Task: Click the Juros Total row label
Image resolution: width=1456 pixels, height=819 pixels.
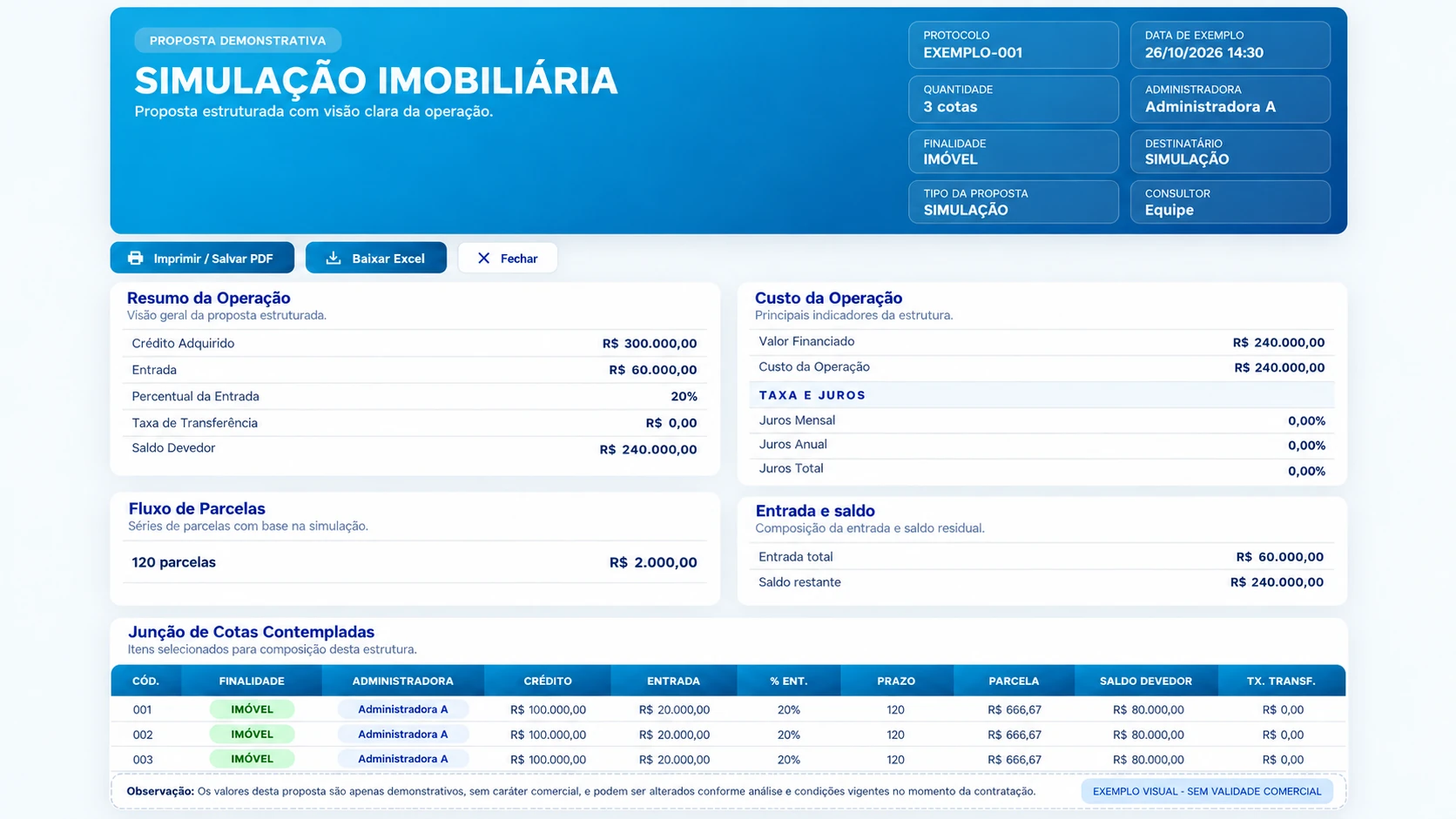Action: [791, 468]
